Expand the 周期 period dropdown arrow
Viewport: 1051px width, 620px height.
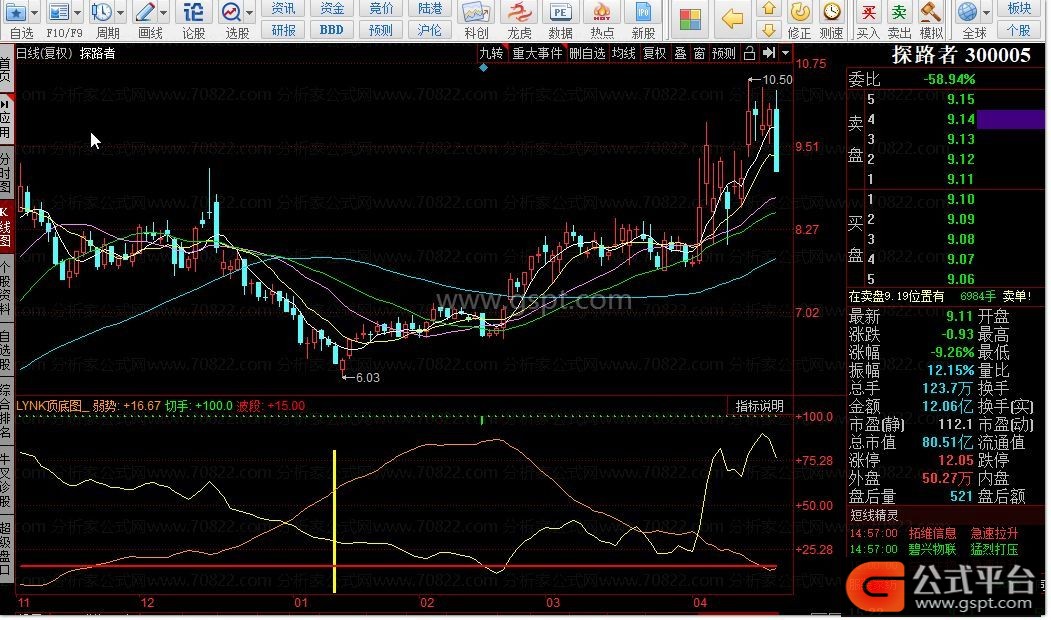(120, 13)
